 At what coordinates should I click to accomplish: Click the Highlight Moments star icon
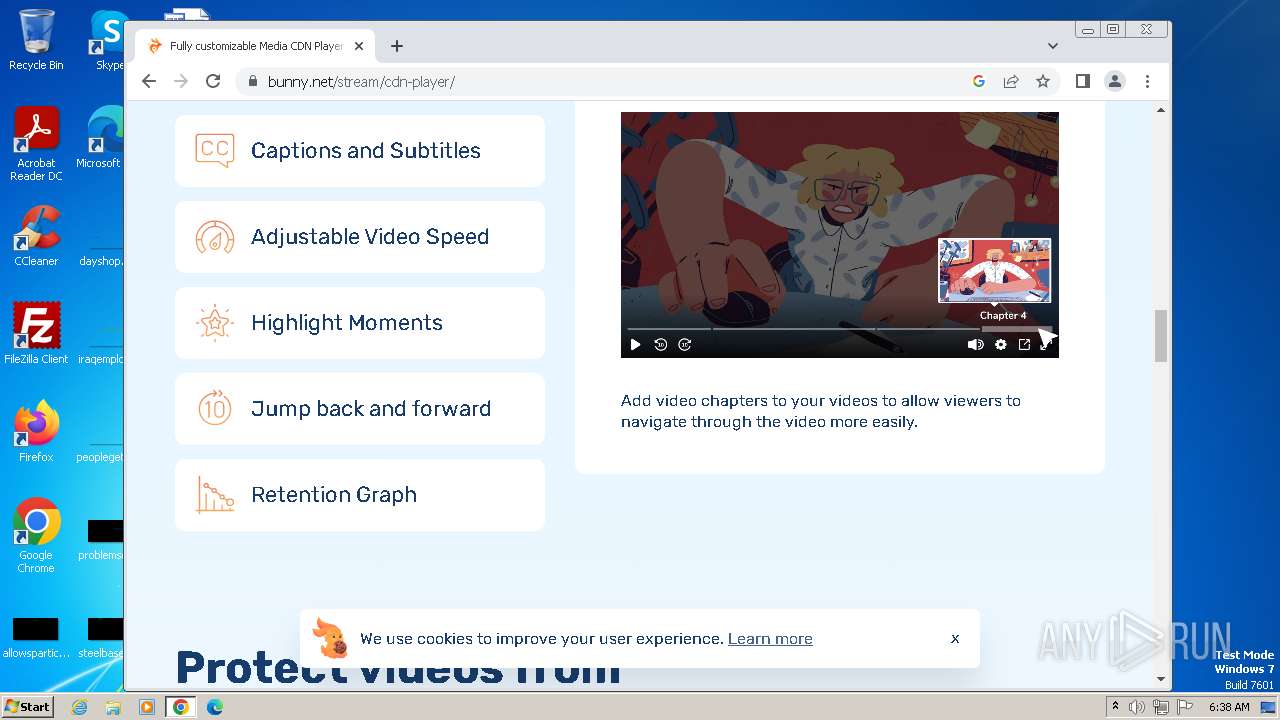215,322
